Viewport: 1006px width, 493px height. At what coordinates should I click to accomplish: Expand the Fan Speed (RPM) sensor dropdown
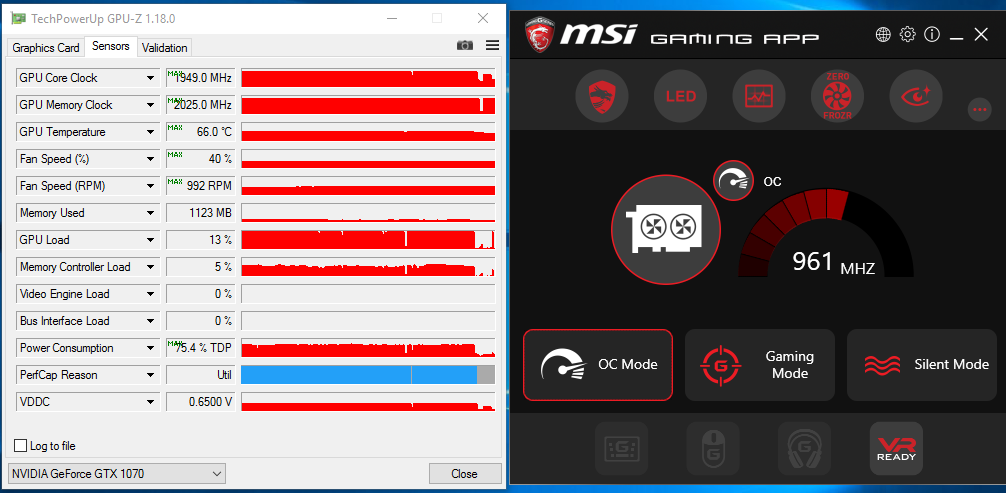click(151, 186)
